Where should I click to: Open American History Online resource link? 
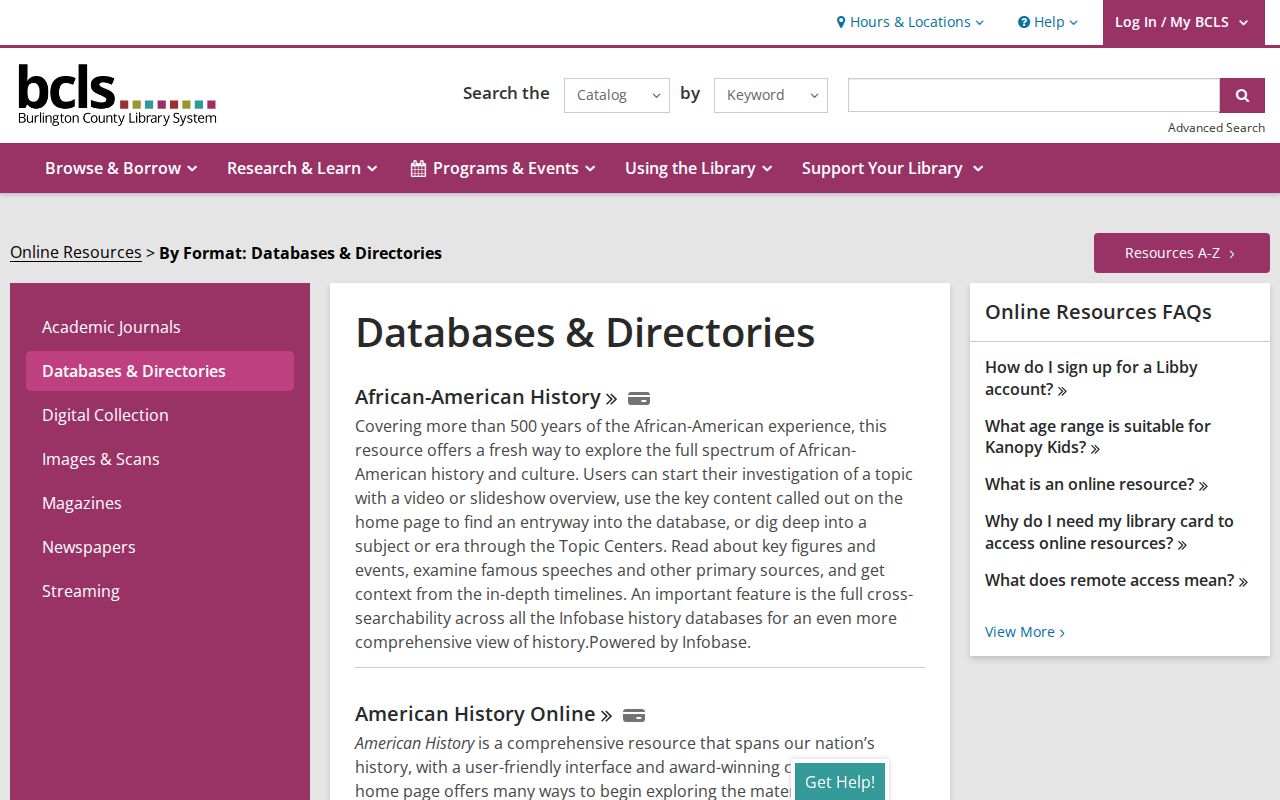pyautogui.click(x=483, y=714)
